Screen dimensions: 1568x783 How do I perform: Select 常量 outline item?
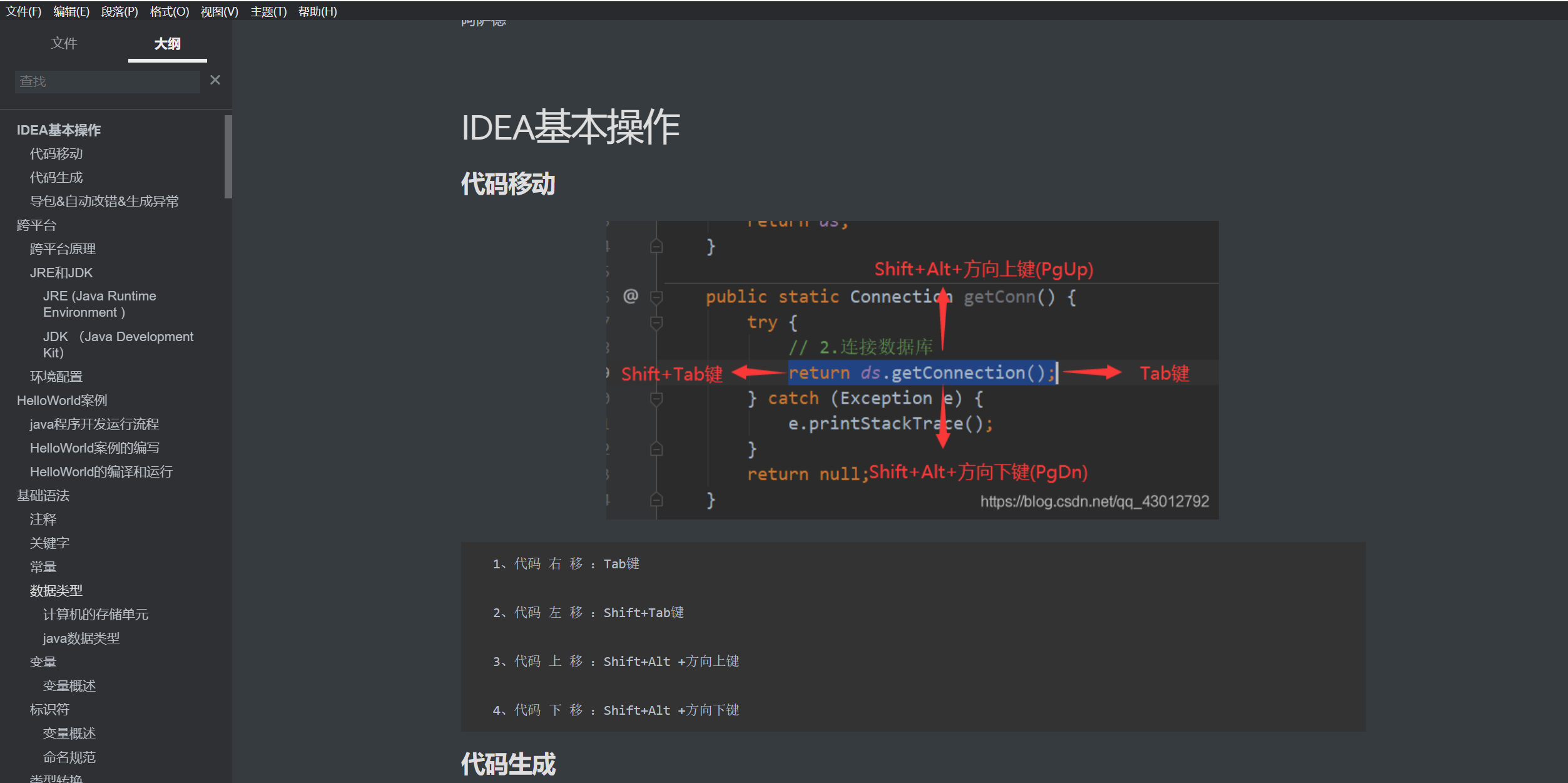[x=43, y=567]
